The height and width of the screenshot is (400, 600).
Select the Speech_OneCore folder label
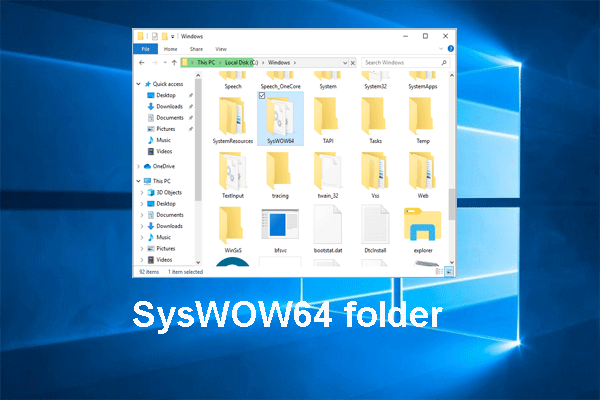280,87
